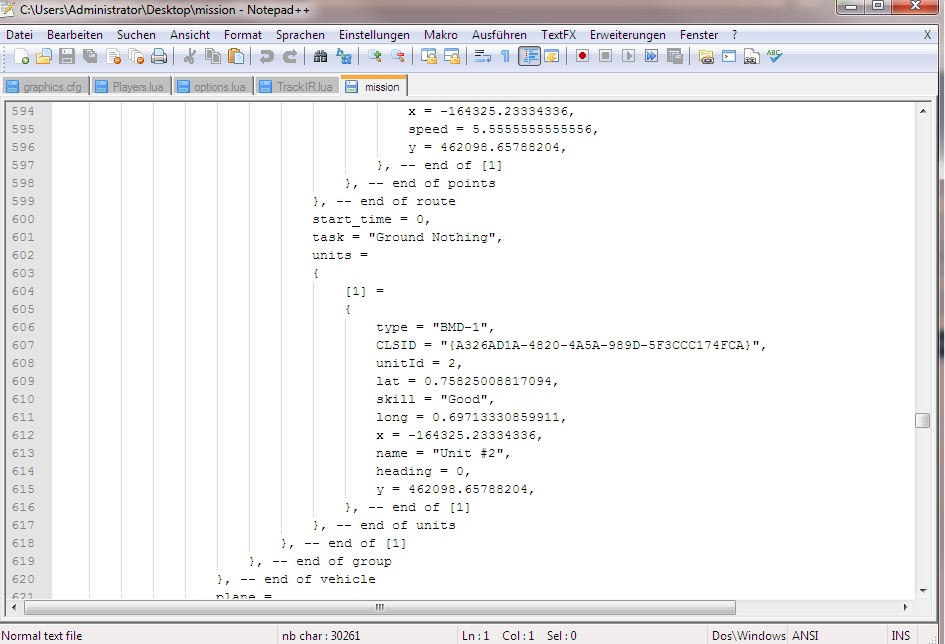Screen dimensions: 945x644
Task: Open the Fenster menu
Action: click(699, 35)
